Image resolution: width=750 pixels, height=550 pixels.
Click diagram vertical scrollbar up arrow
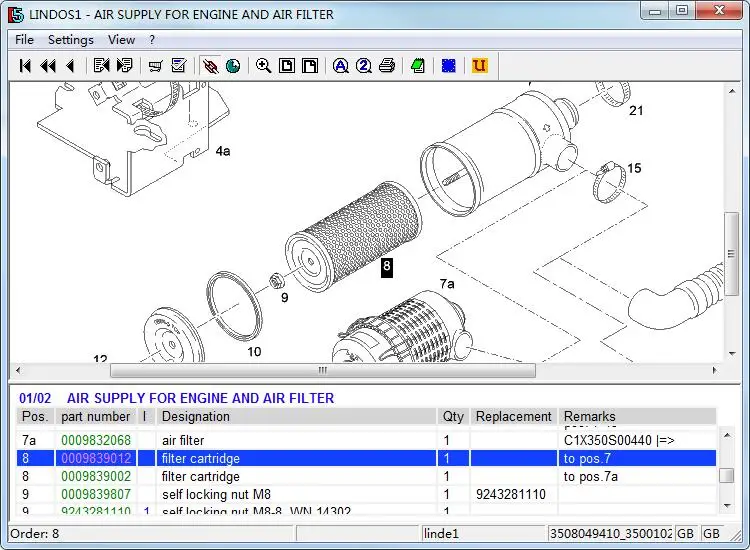(x=732, y=91)
